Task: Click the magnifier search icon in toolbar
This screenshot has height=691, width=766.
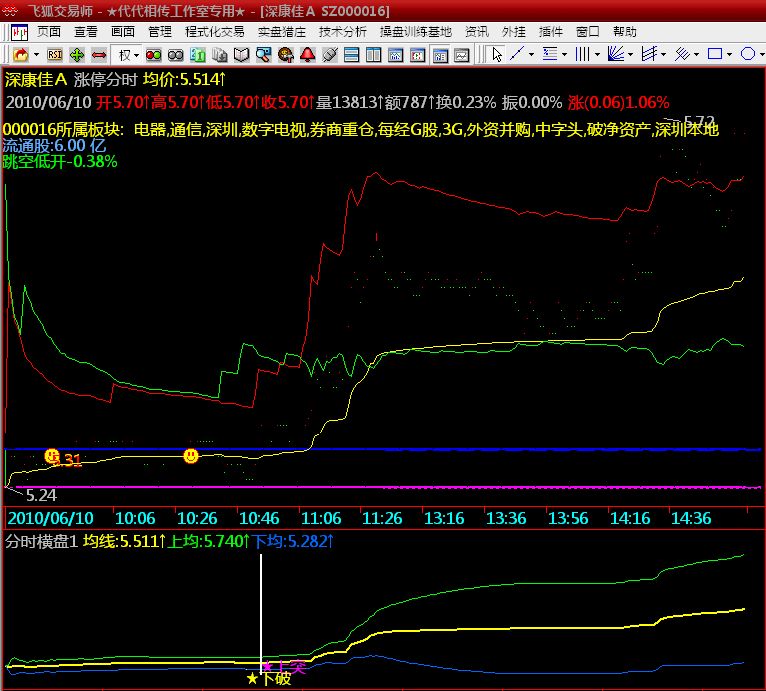Action: 263,54
